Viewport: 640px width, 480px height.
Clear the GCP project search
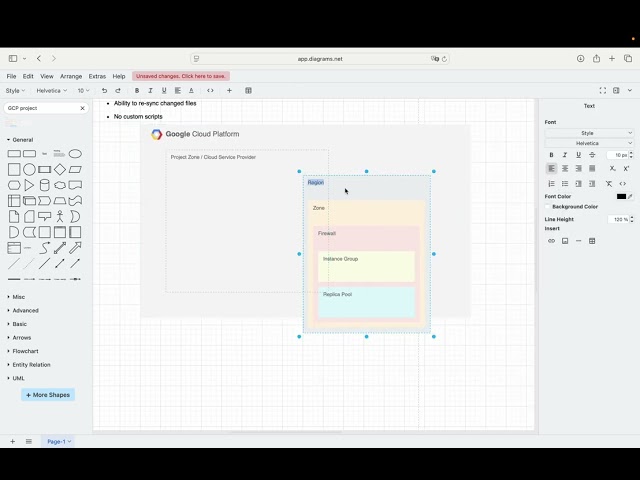[x=82, y=108]
